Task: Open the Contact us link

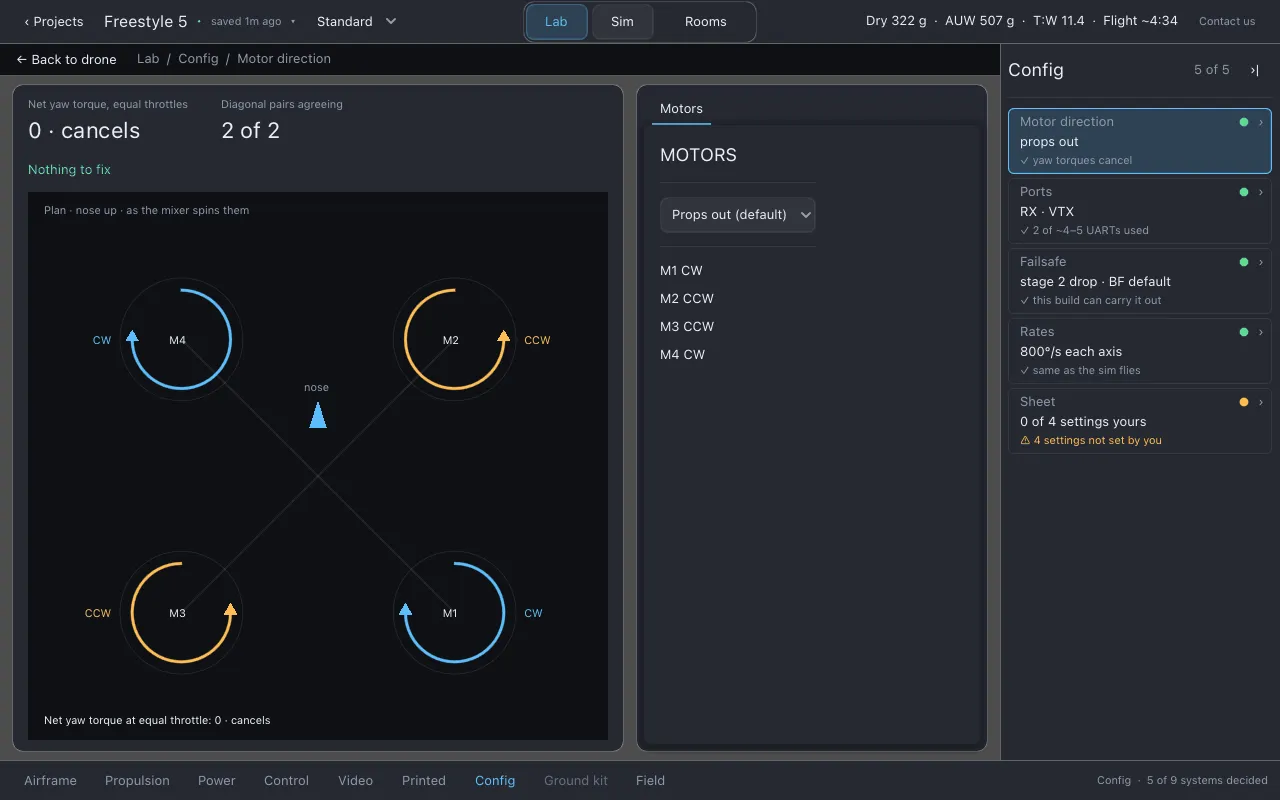Action: click(1227, 21)
